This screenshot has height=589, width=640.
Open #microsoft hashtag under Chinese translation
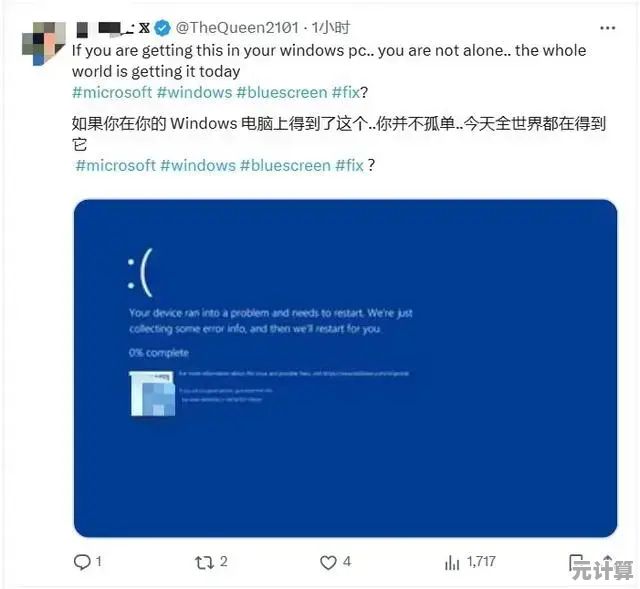[x=116, y=166]
